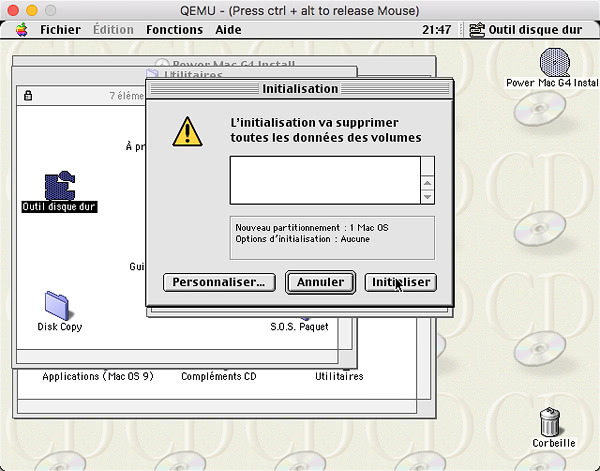600x471 pixels.
Task: Click the Corbeille trash icon
Action: click(550, 422)
